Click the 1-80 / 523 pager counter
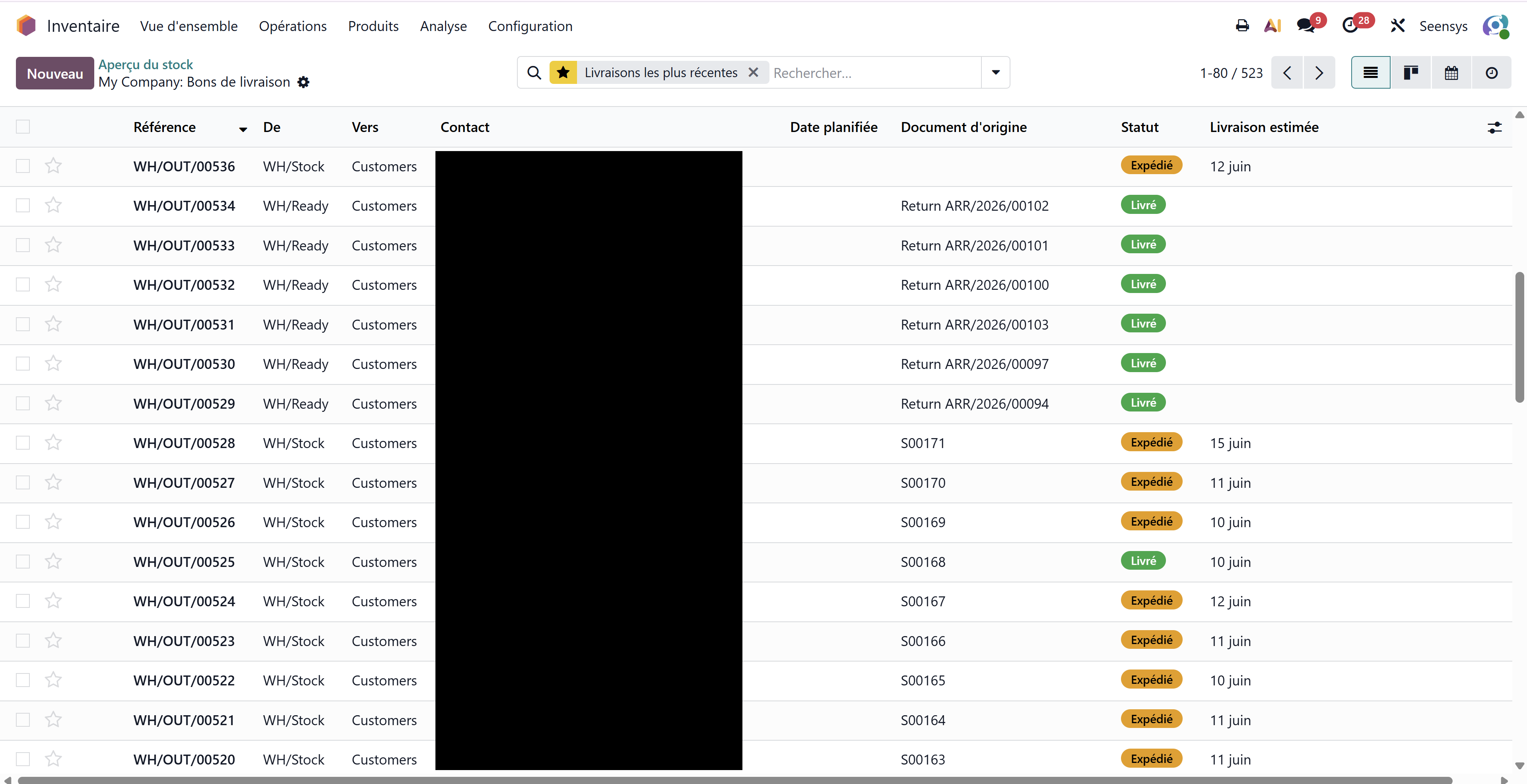1527x784 pixels. [1231, 73]
